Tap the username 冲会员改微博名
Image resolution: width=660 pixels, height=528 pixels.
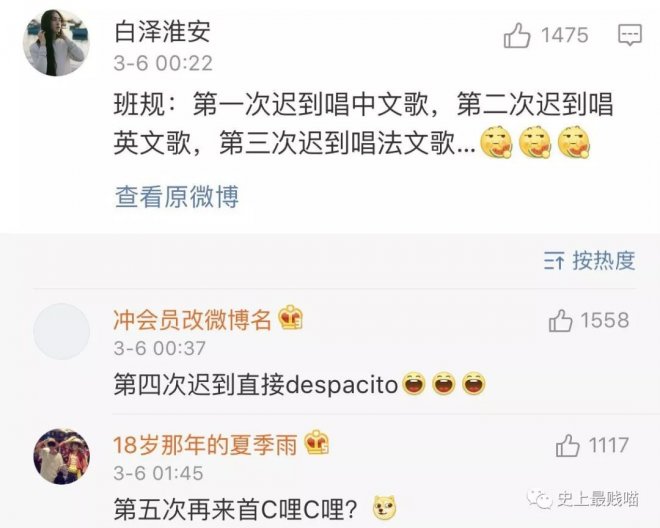[x=192, y=320]
